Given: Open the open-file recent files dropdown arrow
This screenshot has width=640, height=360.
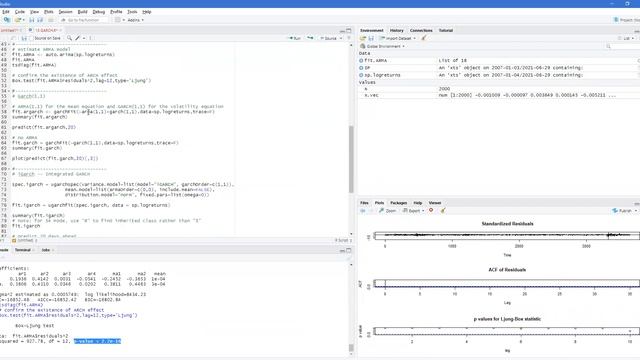Looking at the screenshot, I should click(24, 20).
